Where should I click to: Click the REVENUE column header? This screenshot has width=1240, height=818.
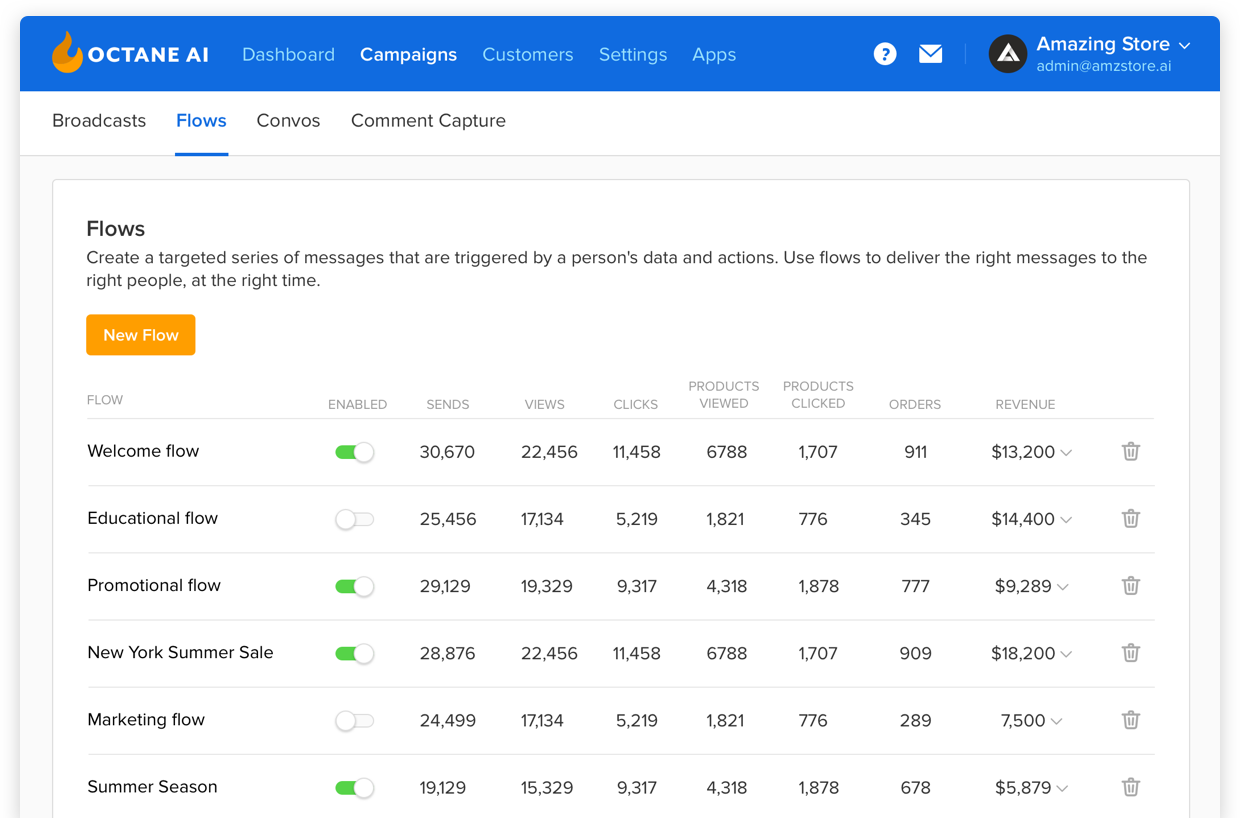coord(1025,404)
